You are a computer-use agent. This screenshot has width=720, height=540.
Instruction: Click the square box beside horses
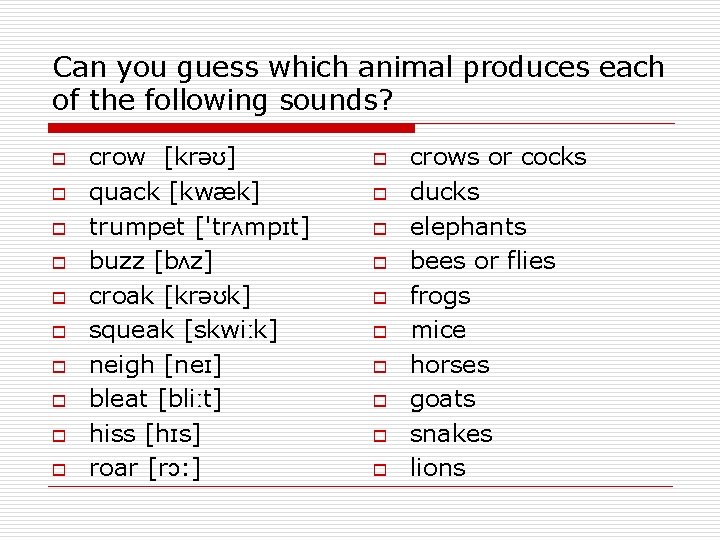381,367
